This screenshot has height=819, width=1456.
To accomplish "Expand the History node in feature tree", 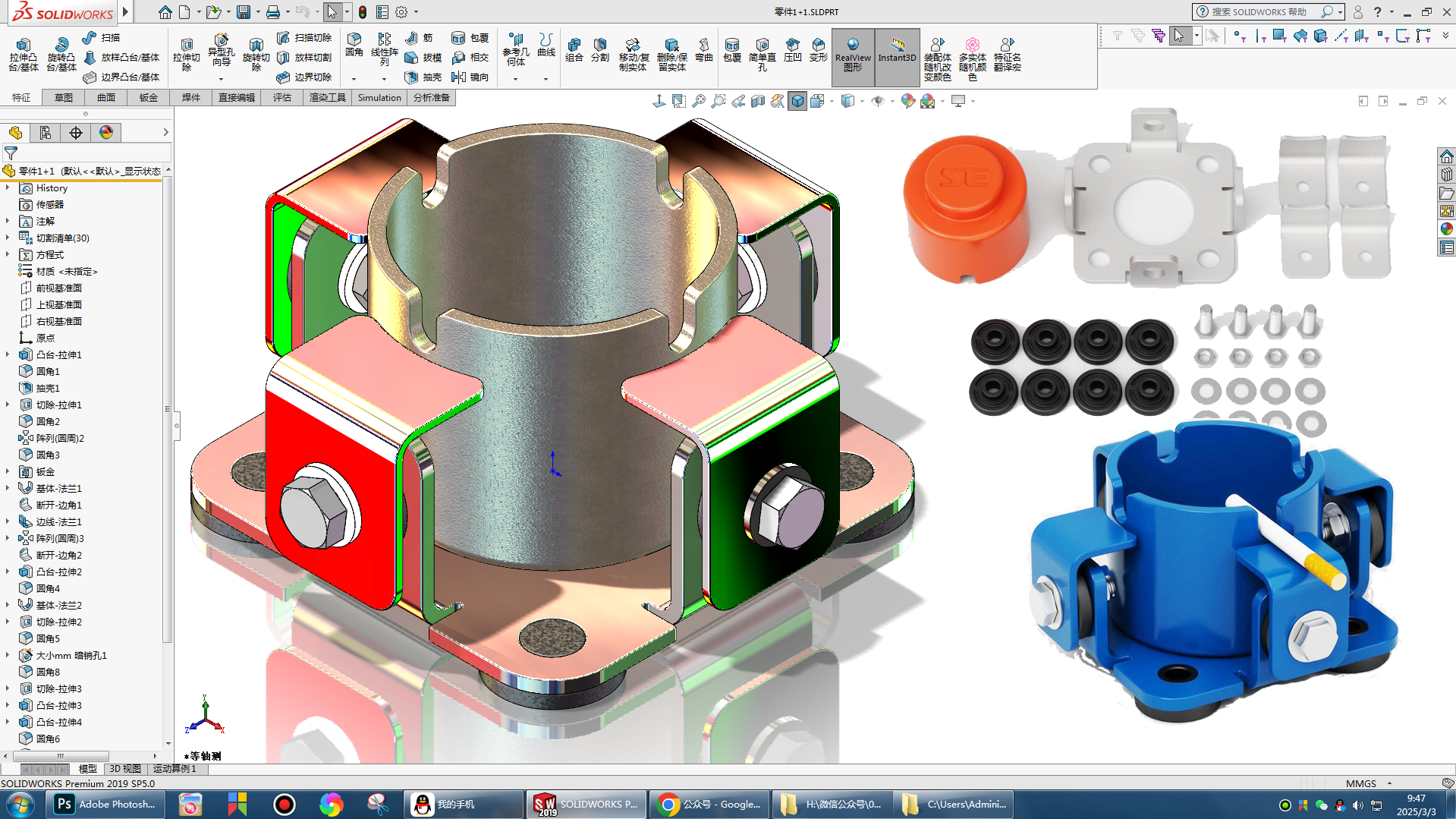I will [8, 187].
